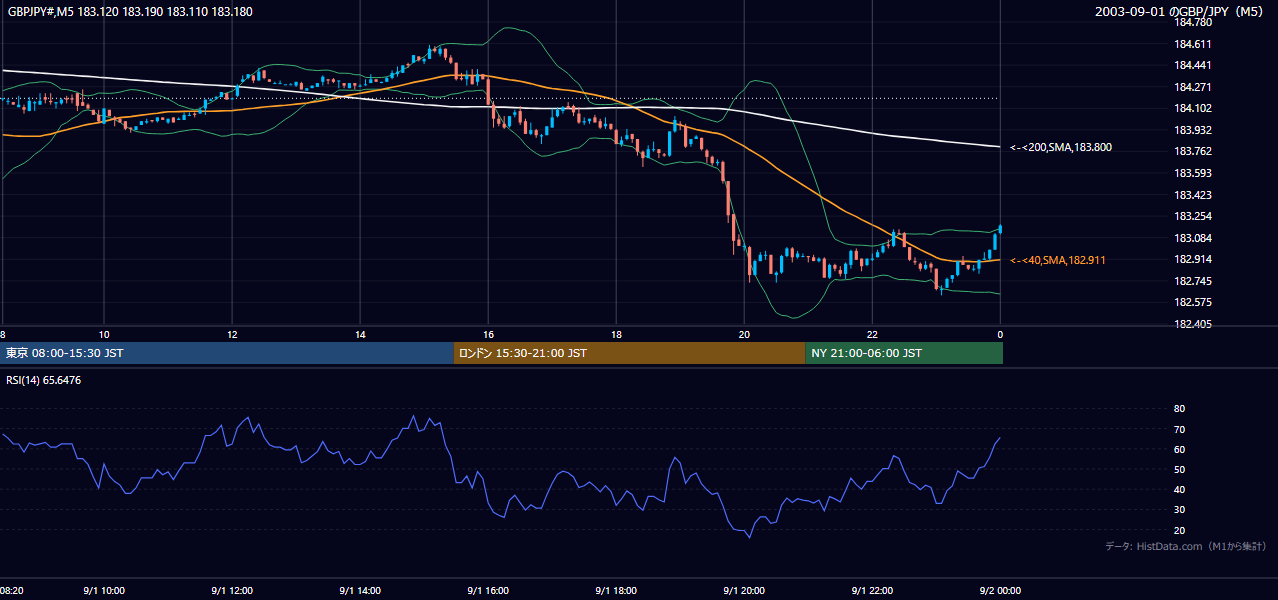1278x600 pixels.
Task: Click price axis value 183.762
Action: tap(1192, 152)
